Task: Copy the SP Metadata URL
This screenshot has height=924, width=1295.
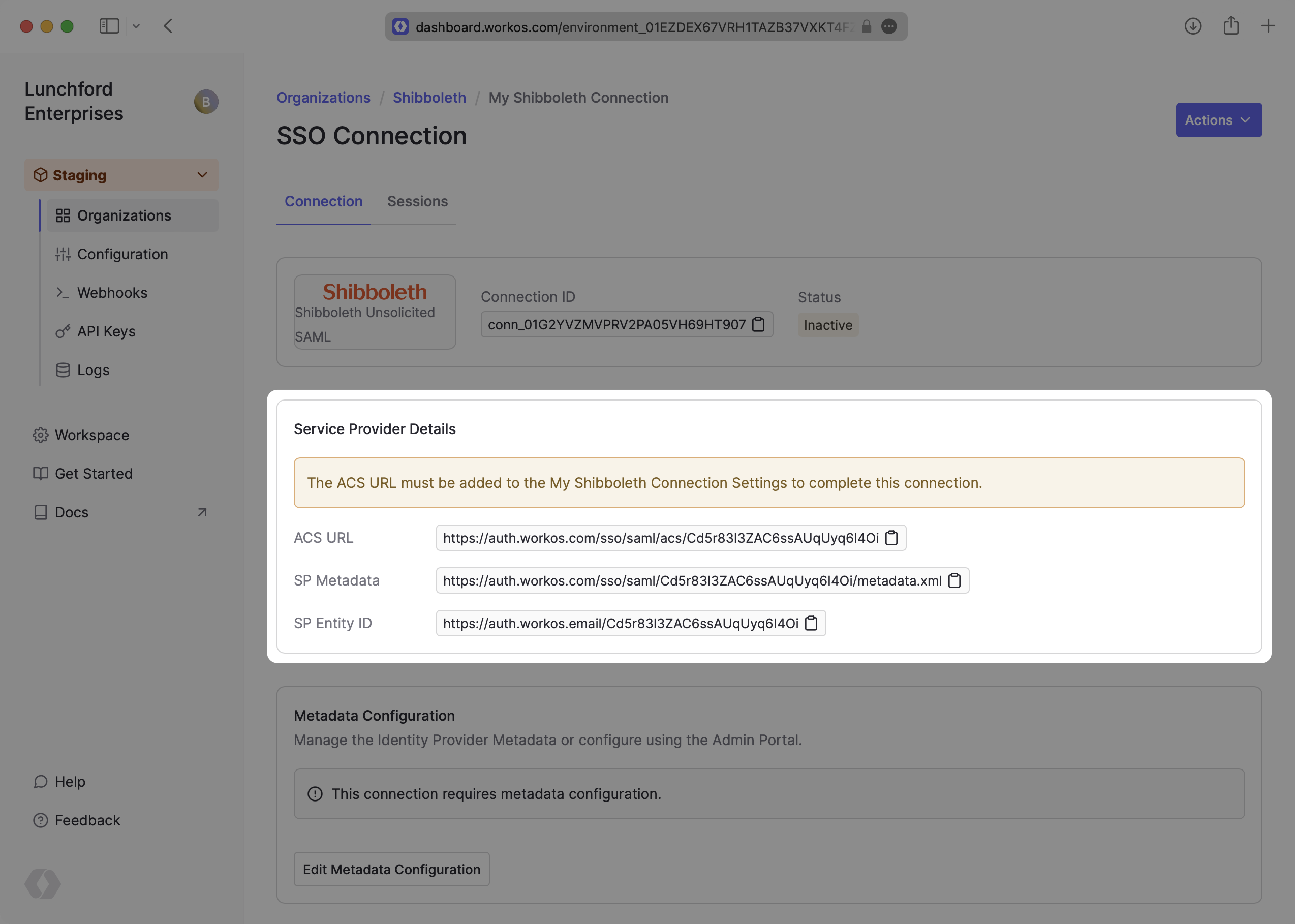Action: (x=954, y=580)
